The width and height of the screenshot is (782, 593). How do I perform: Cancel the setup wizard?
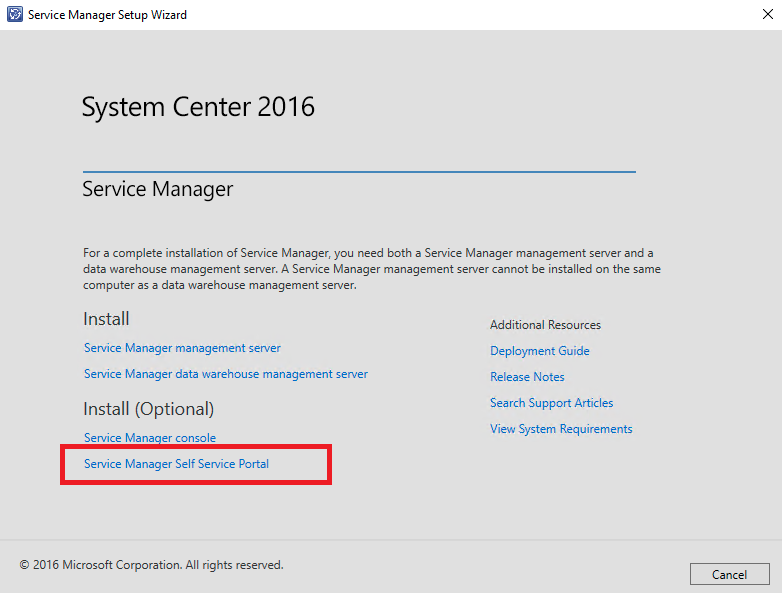[x=730, y=574]
